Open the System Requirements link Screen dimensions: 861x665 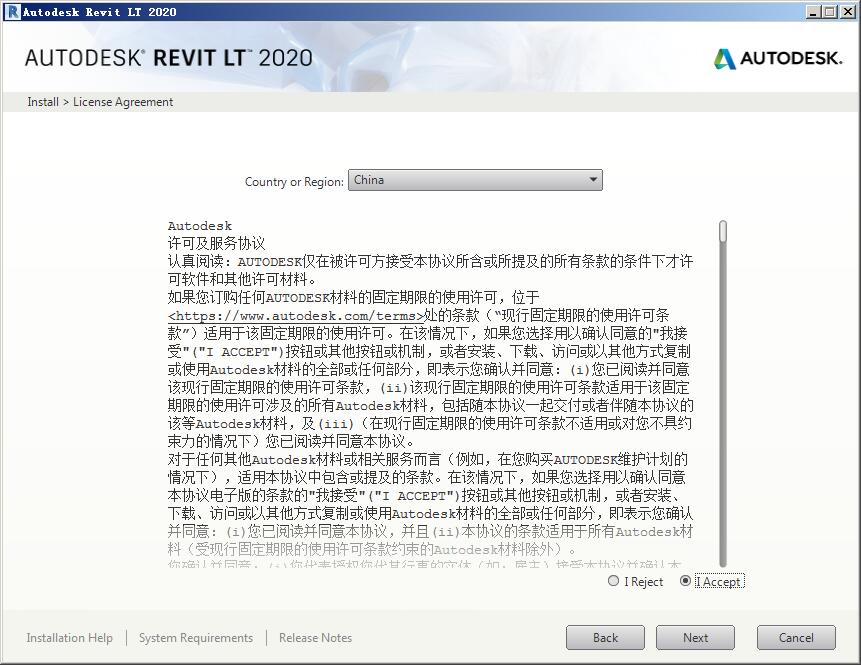pos(196,638)
